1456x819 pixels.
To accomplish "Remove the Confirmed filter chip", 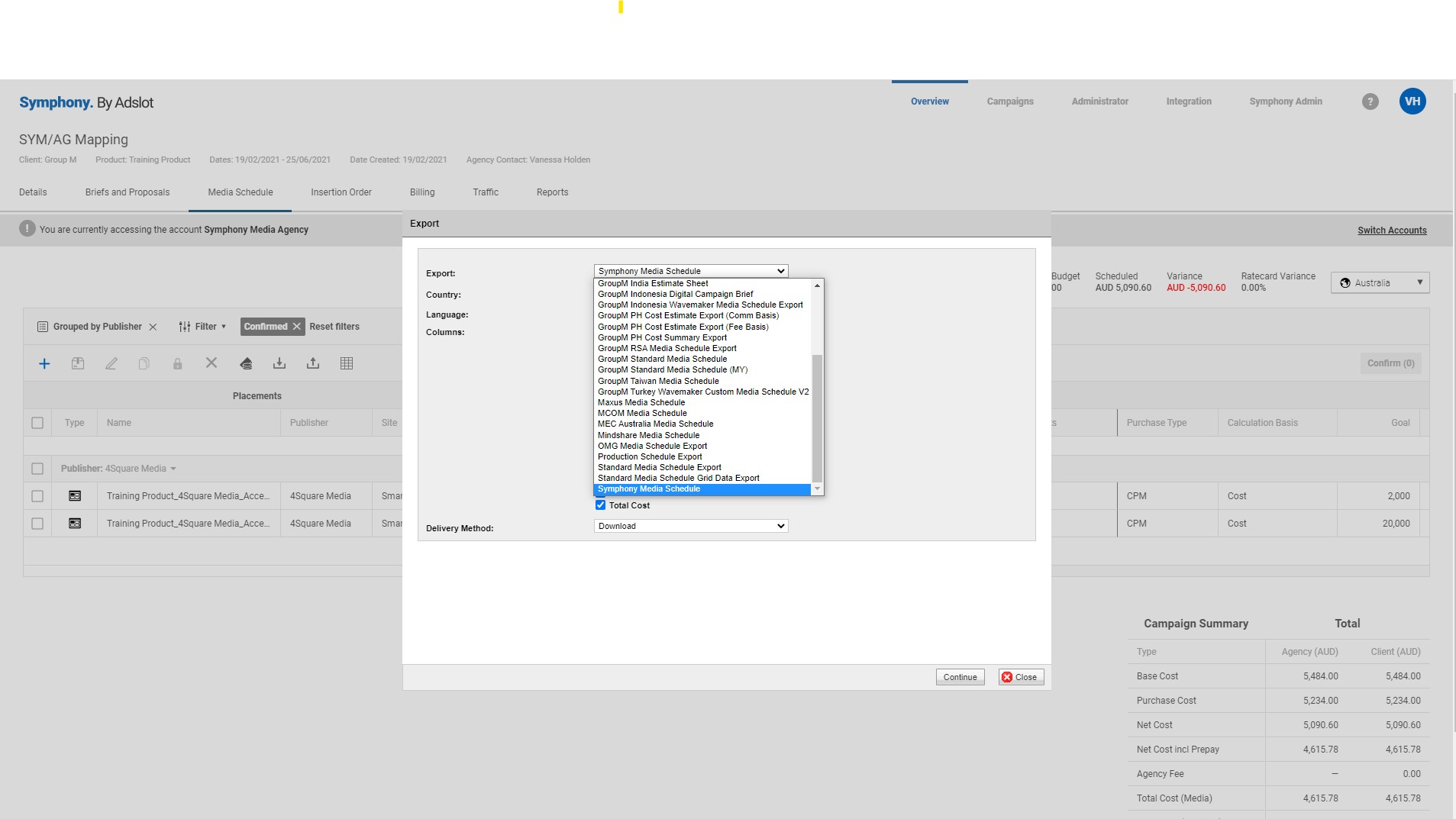I will coord(297,326).
